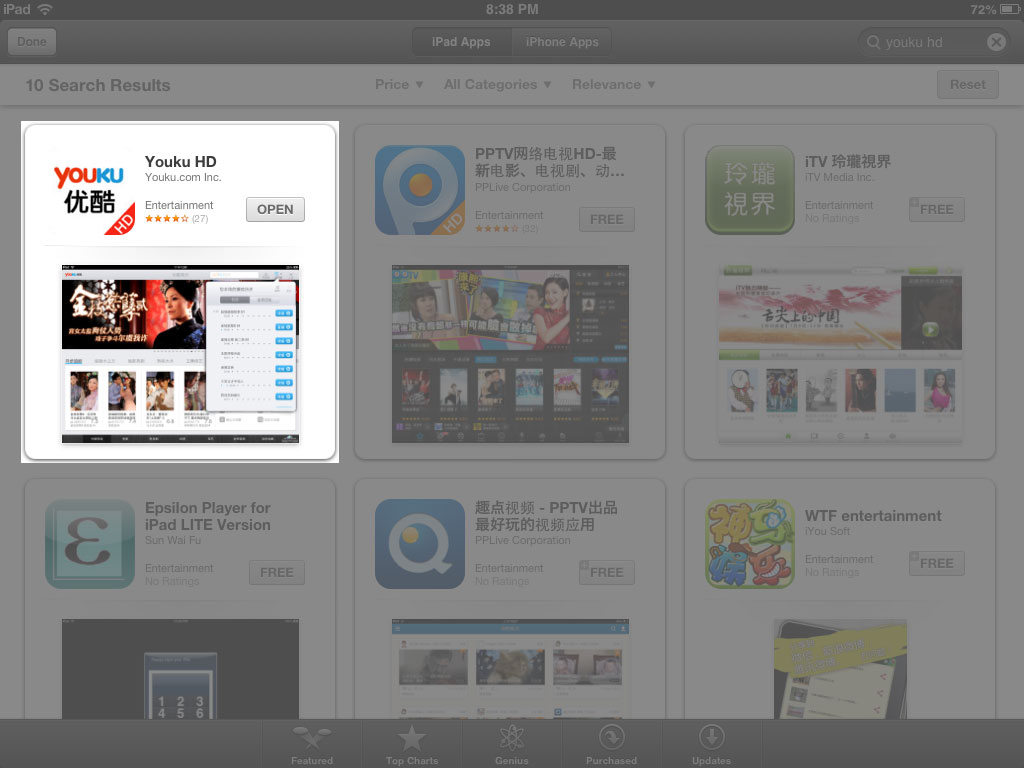Image resolution: width=1024 pixels, height=768 pixels.
Task: Tap the WTF entertainment app icon
Action: 750,544
